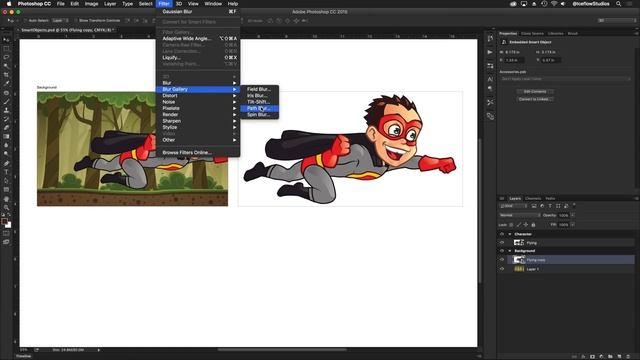Select the Rectangle shape tool
This screenshot has width=640, height=360.
(6, 190)
